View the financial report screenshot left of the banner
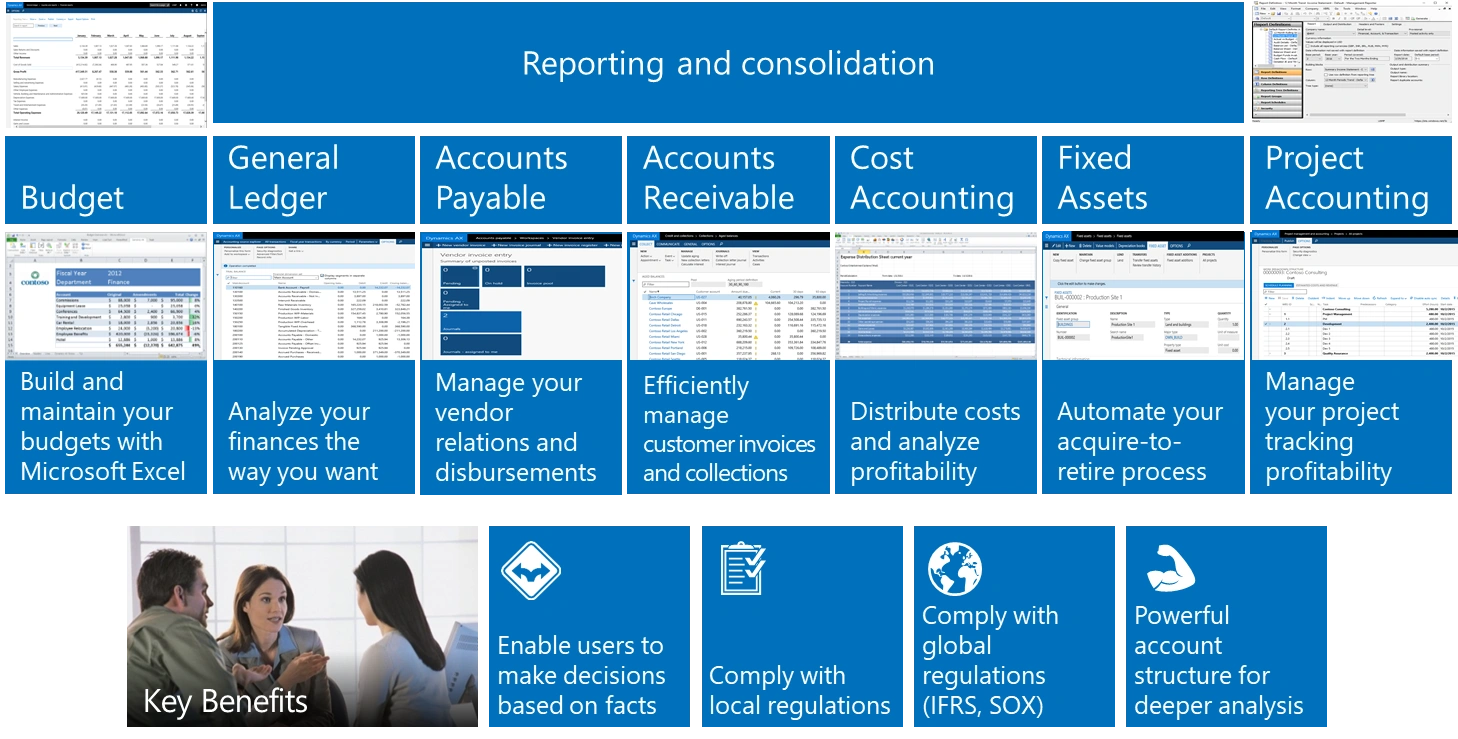This screenshot has height=739, width=1458. click(105, 63)
